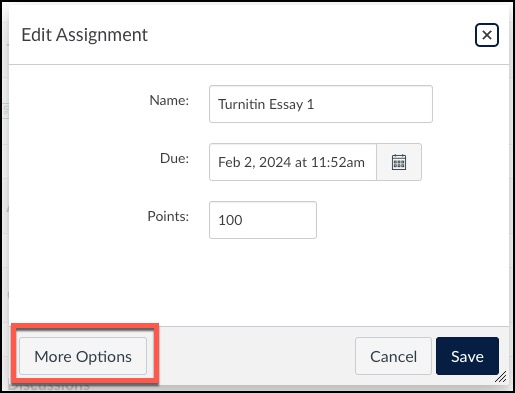Open the calendar date picker icon
The width and height of the screenshot is (515, 393).
(399, 162)
